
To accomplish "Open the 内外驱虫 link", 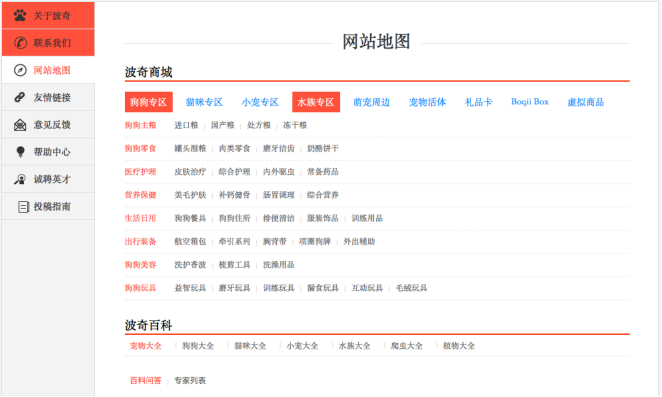I will click(279, 171).
